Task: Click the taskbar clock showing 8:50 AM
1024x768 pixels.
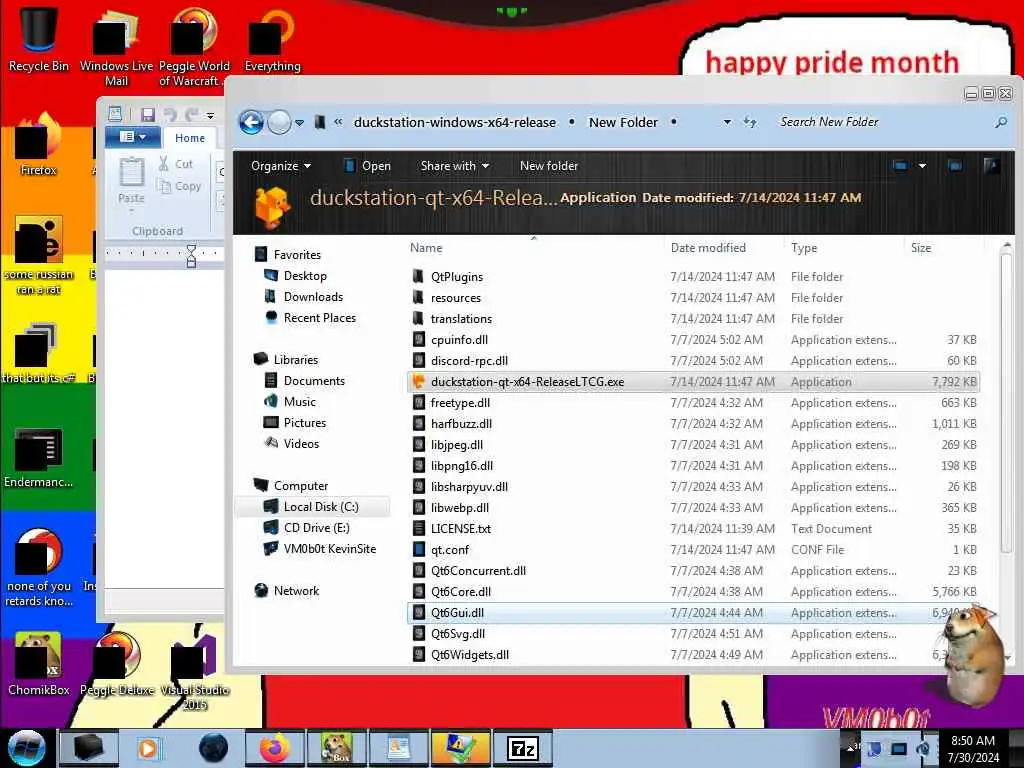Action: [x=973, y=749]
